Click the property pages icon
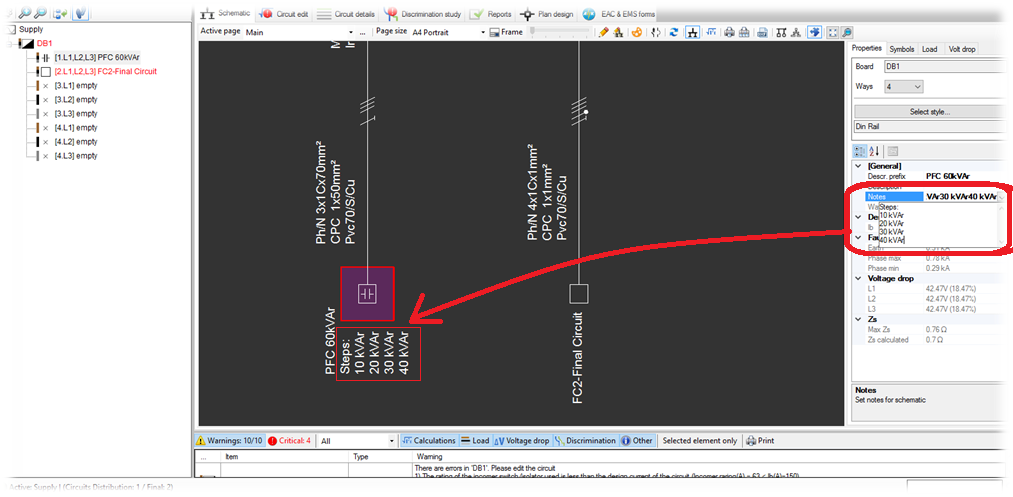Viewport: 1013px width, 497px height. point(893,151)
